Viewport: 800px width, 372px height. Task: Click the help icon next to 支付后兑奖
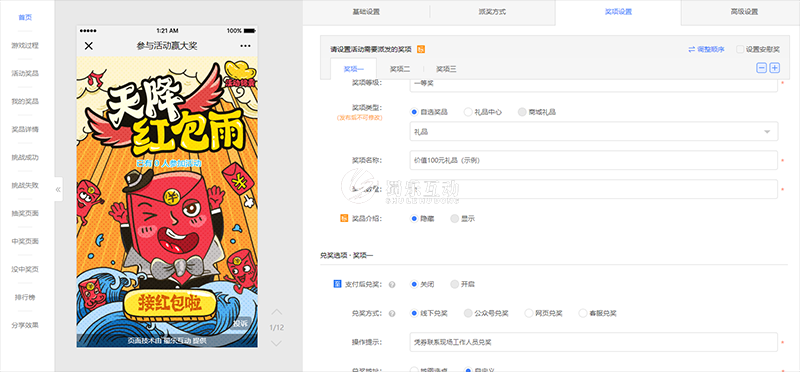392,285
